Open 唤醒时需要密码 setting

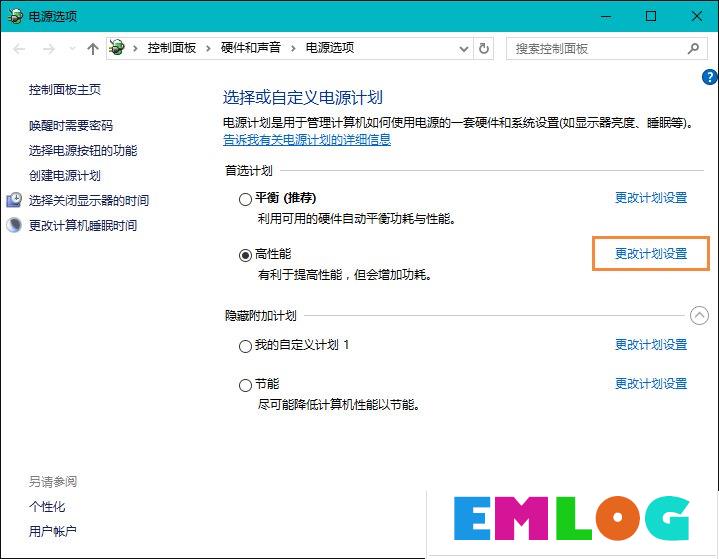[71, 125]
